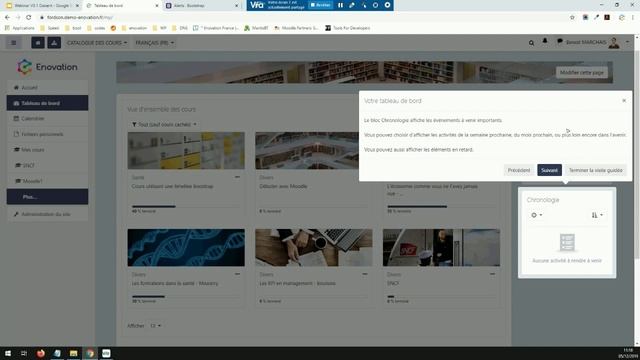Open the bootstrap course thumbnail image
This screenshot has width=640, height=360.
(186, 150)
